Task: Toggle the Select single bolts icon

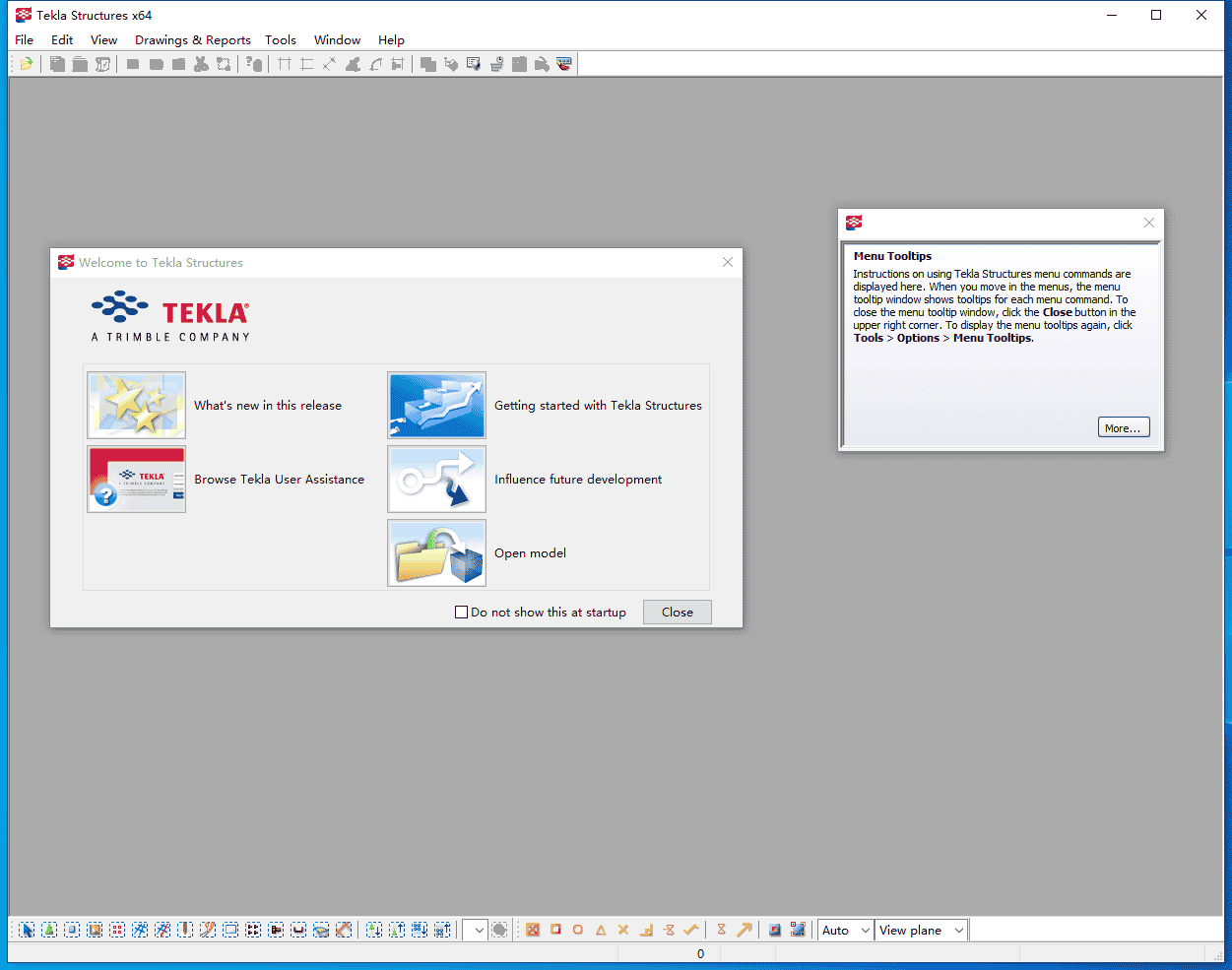Action: point(276,930)
